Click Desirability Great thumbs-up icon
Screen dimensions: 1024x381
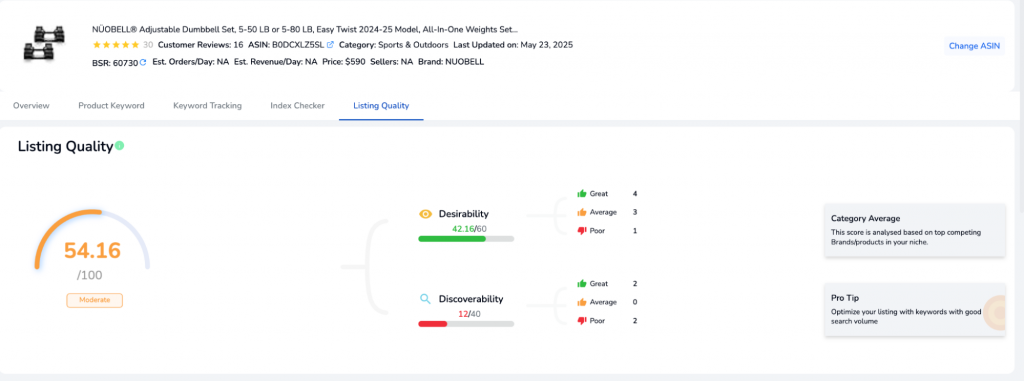[582, 193]
